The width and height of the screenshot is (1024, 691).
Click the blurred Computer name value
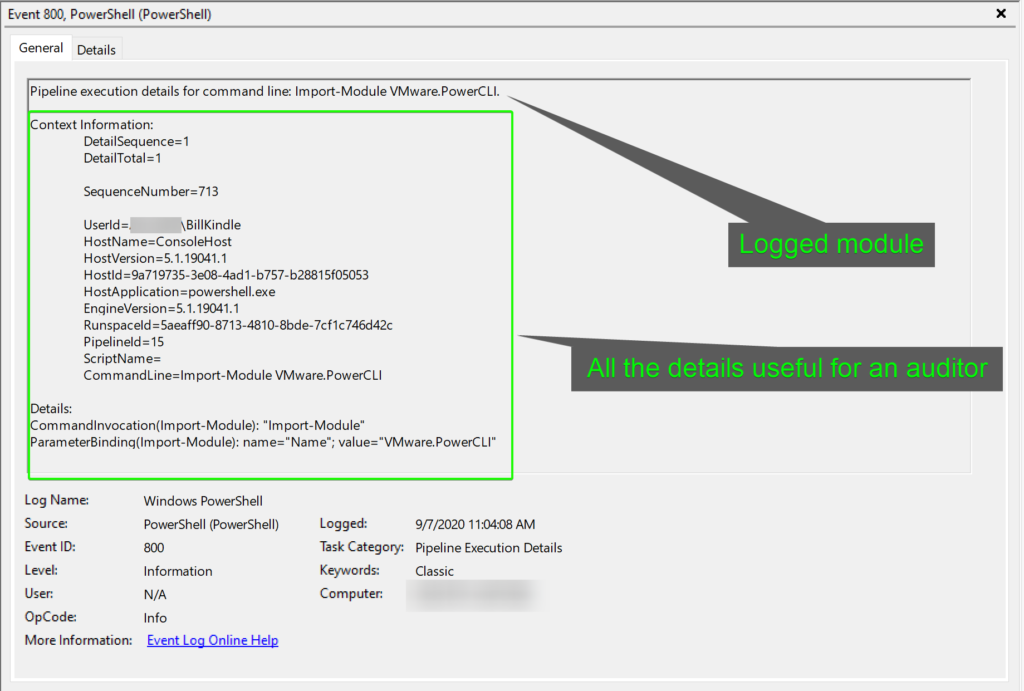click(x=474, y=594)
